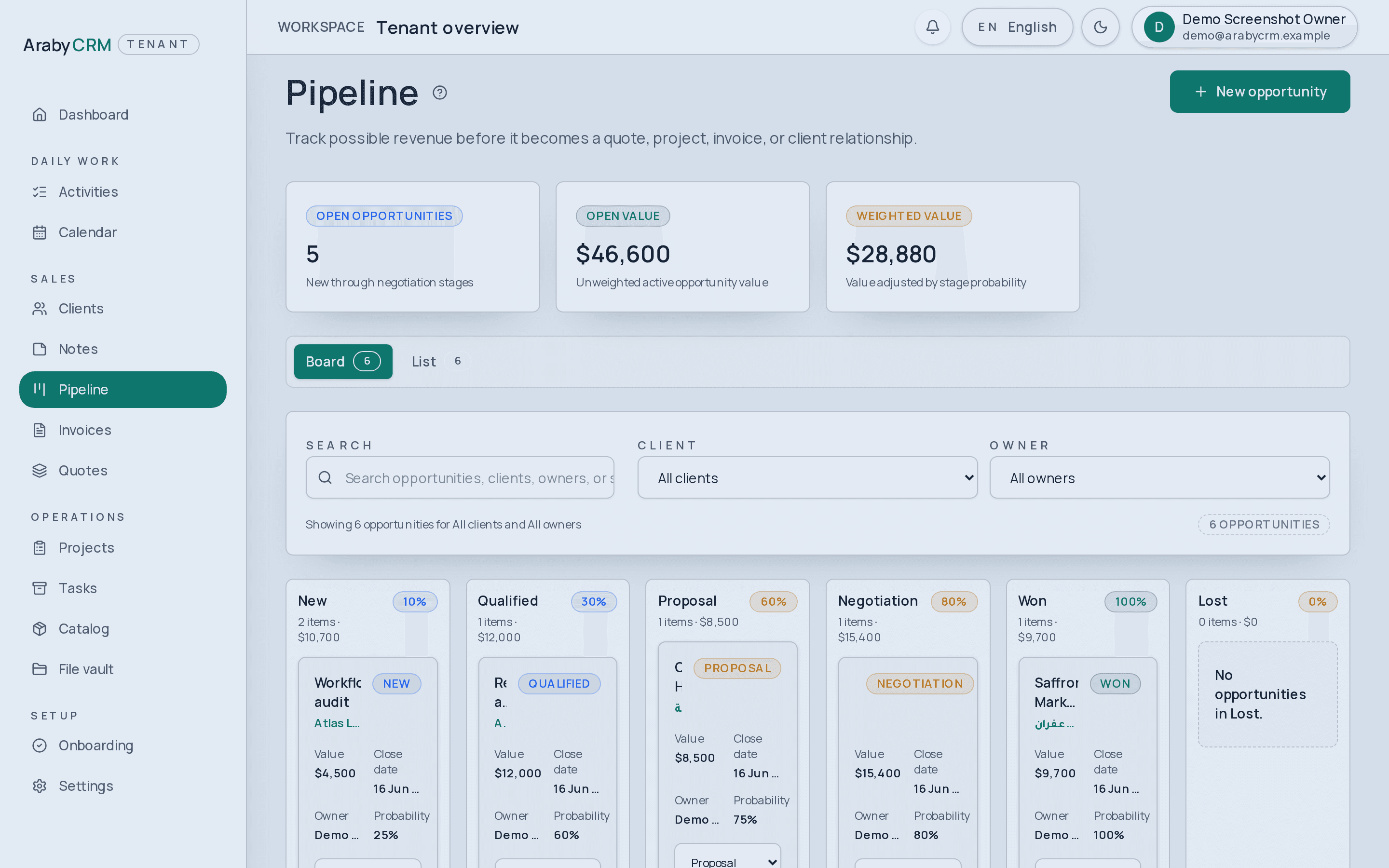Switch to the List view tab
Viewport: 1389px width, 868px height.
pyautogui.click(x=440, y=362)
